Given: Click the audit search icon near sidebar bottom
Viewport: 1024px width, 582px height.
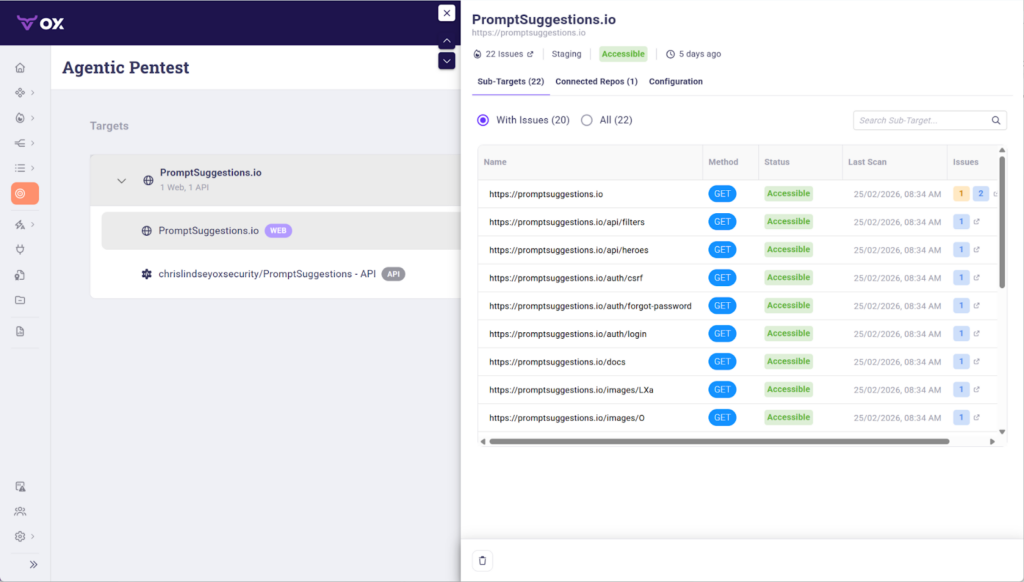Looking at the screenshot, I should tap(20, 487).
